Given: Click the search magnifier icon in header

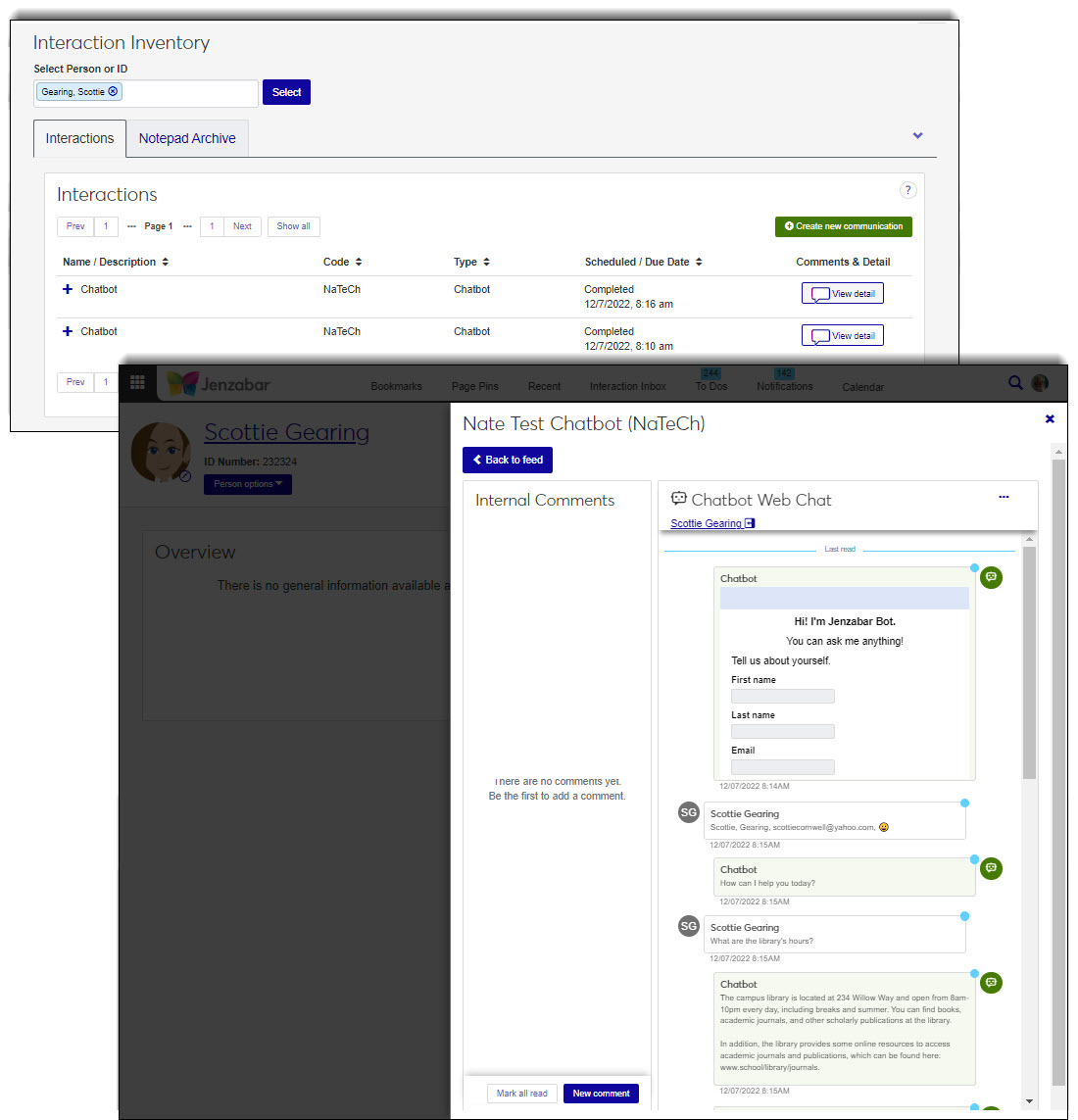Looking at the screenshot, I should coord(1015,383).
